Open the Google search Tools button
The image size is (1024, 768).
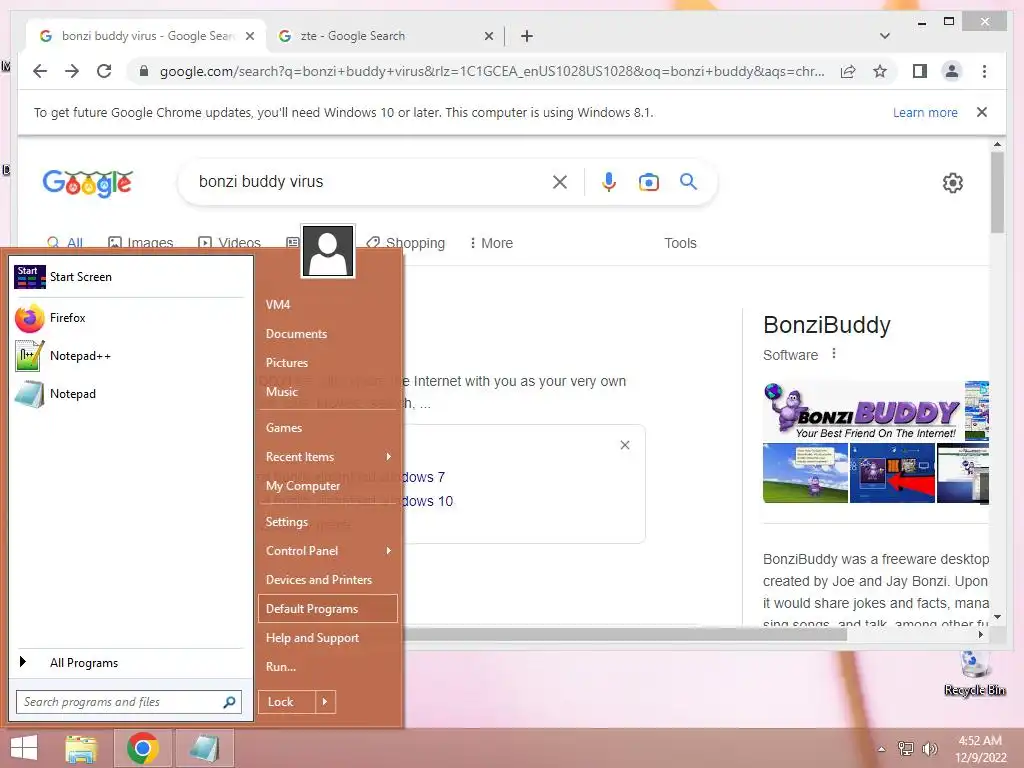[680, 243]
